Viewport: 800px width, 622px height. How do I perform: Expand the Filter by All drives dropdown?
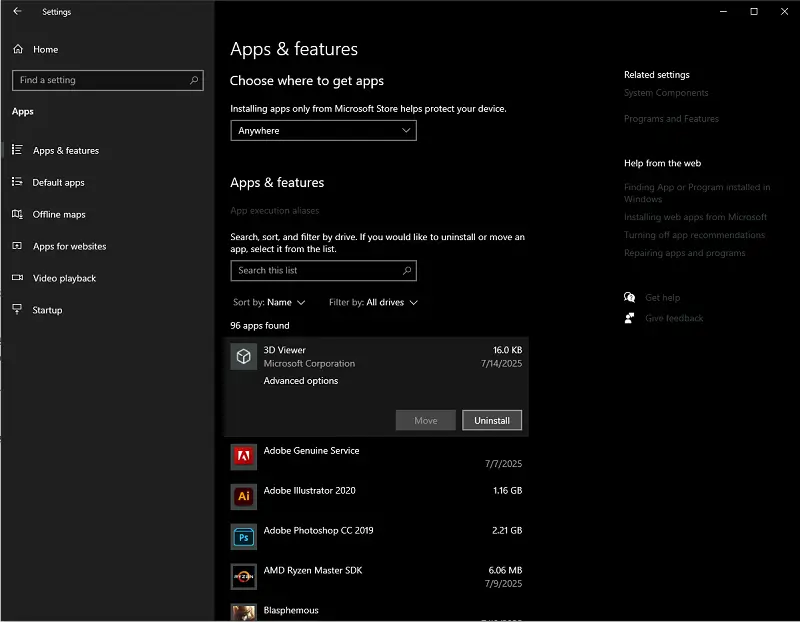point(374,302)
